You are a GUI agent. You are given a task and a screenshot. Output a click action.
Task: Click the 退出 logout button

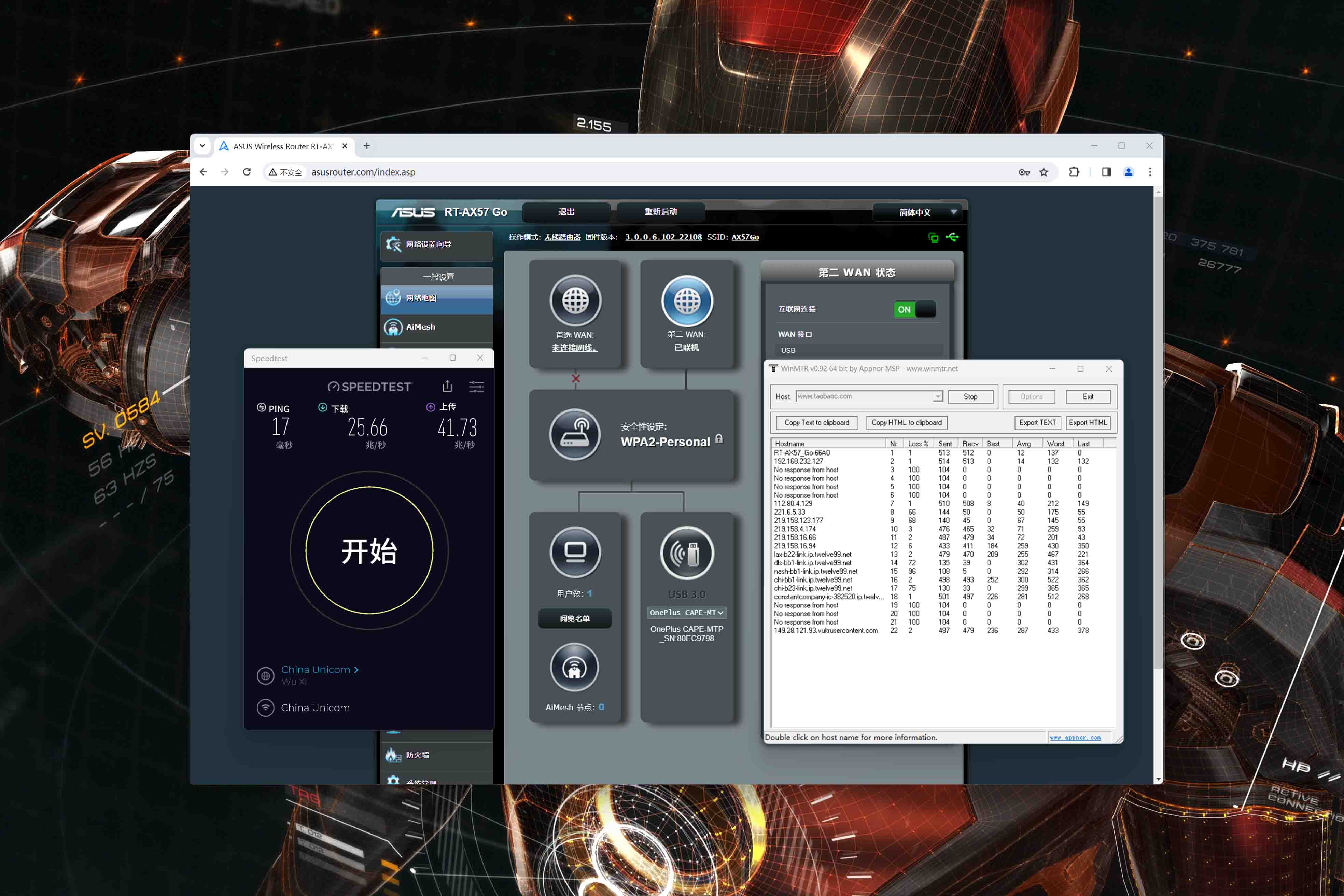(x=566, y=212)
